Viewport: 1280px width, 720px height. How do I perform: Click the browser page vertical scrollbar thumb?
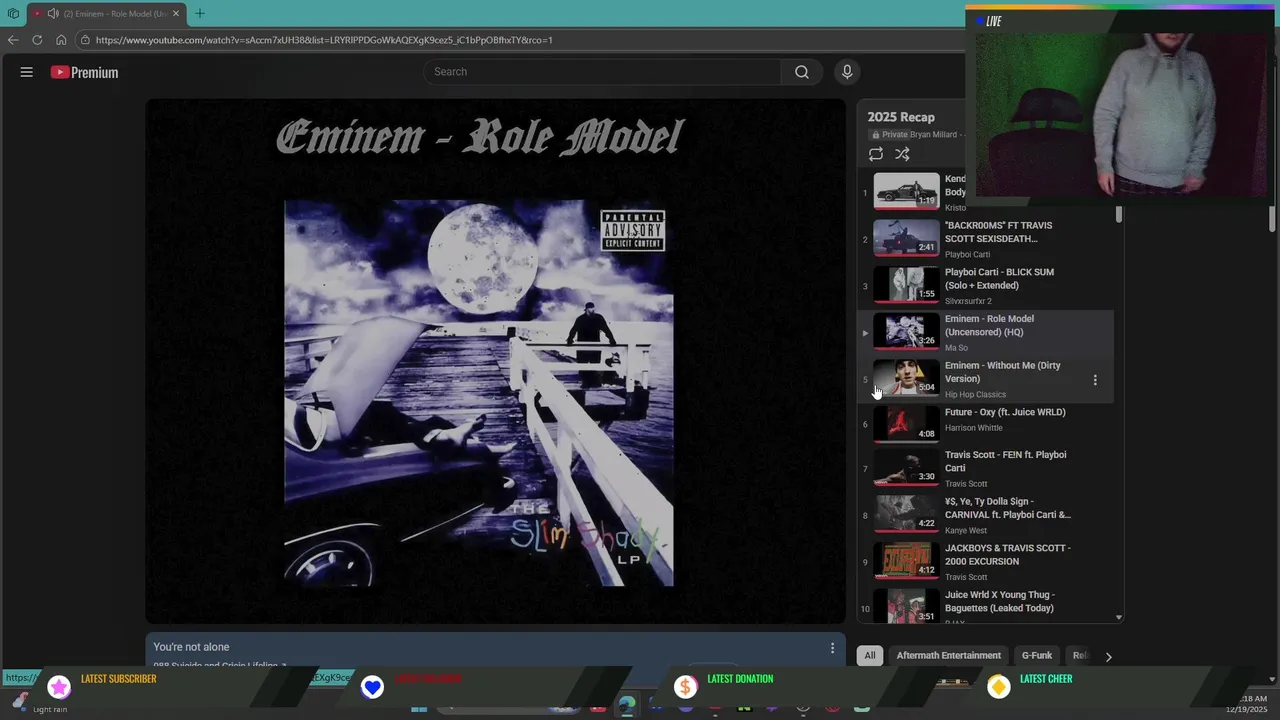click(x=1273, y=218)
